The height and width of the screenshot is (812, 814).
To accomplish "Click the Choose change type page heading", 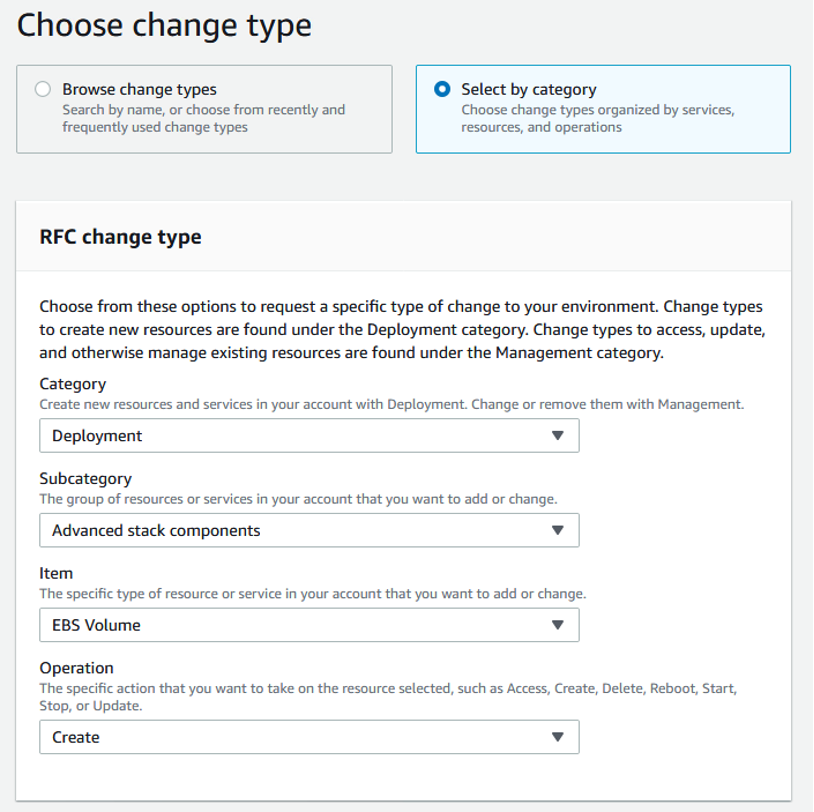I will pyautogui.click(x=164, y=26).
